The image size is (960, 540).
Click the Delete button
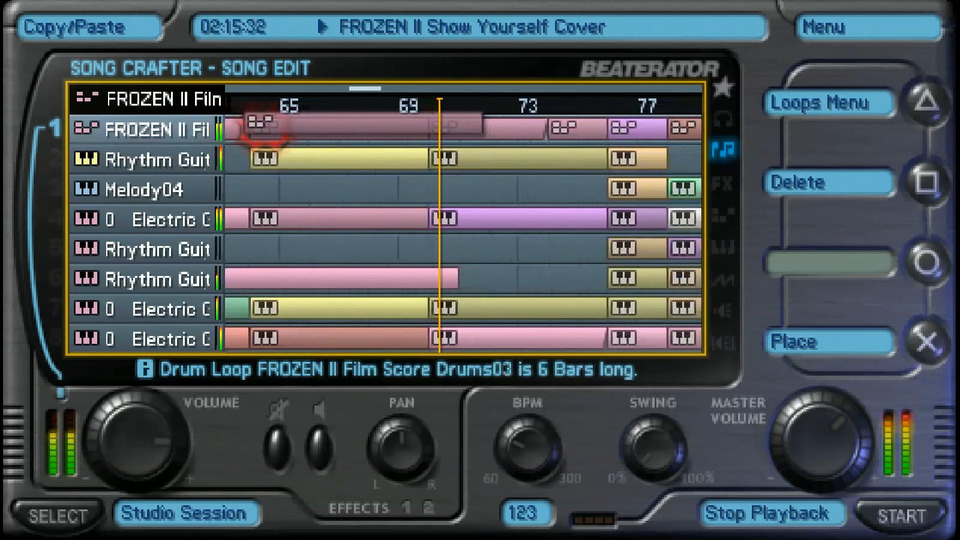(x=829, y=182)
